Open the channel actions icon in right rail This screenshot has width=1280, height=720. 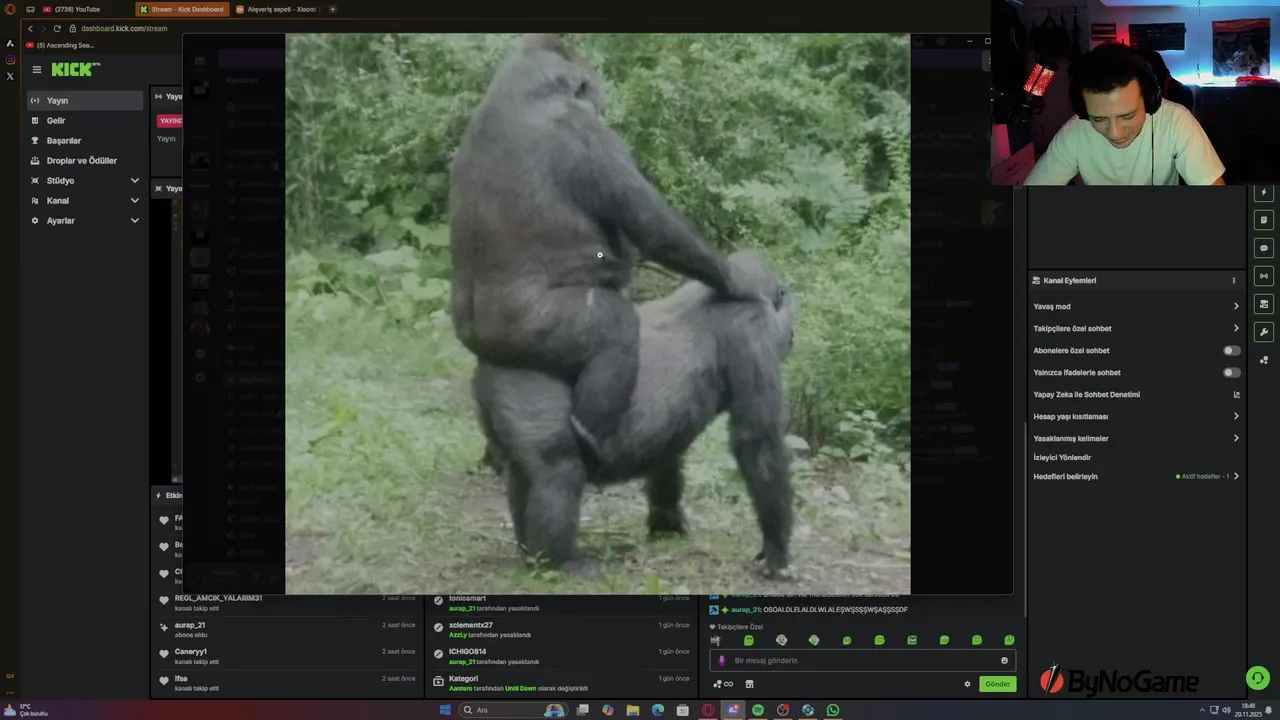click(x=1264, y=304)
